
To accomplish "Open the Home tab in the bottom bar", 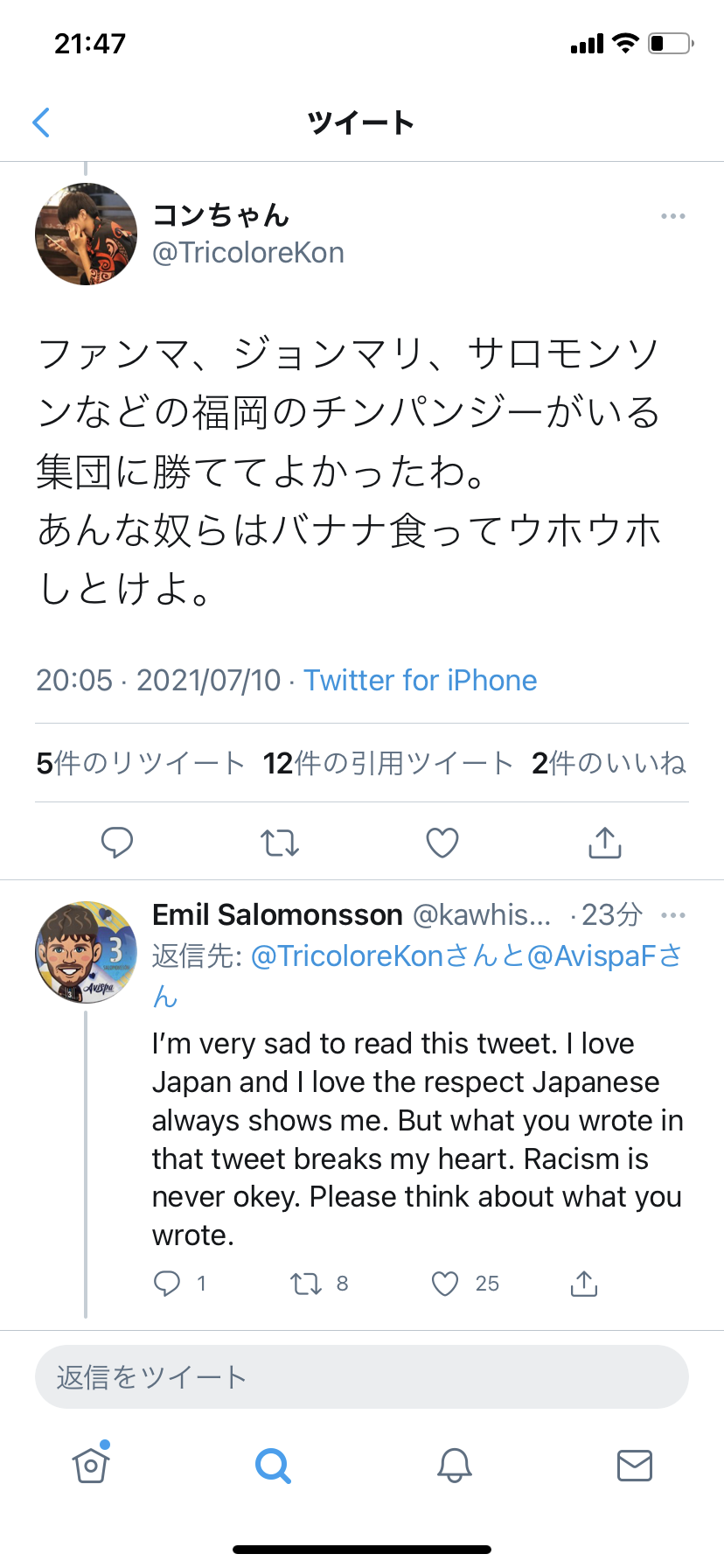I will pyautogui.click(x=91, y=1464).
